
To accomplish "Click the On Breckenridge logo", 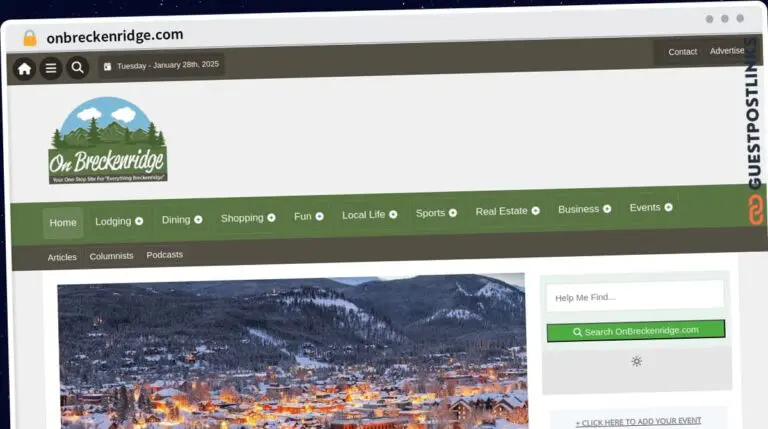I will click(108, 141).
